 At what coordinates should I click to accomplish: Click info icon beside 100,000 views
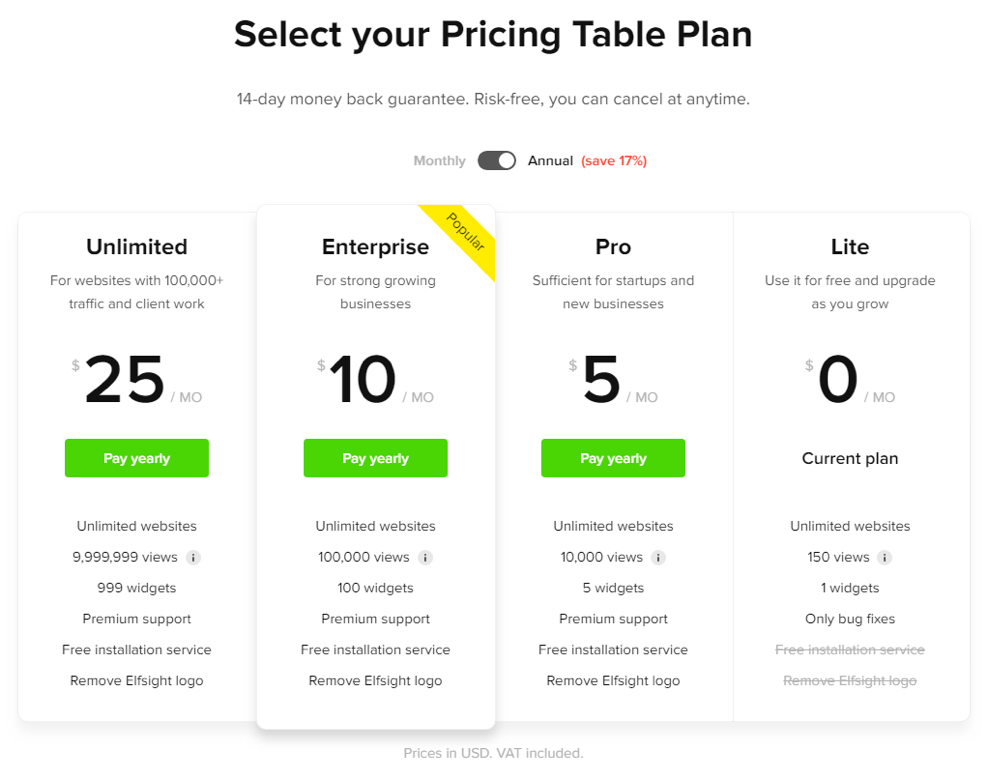click(425, 558)
